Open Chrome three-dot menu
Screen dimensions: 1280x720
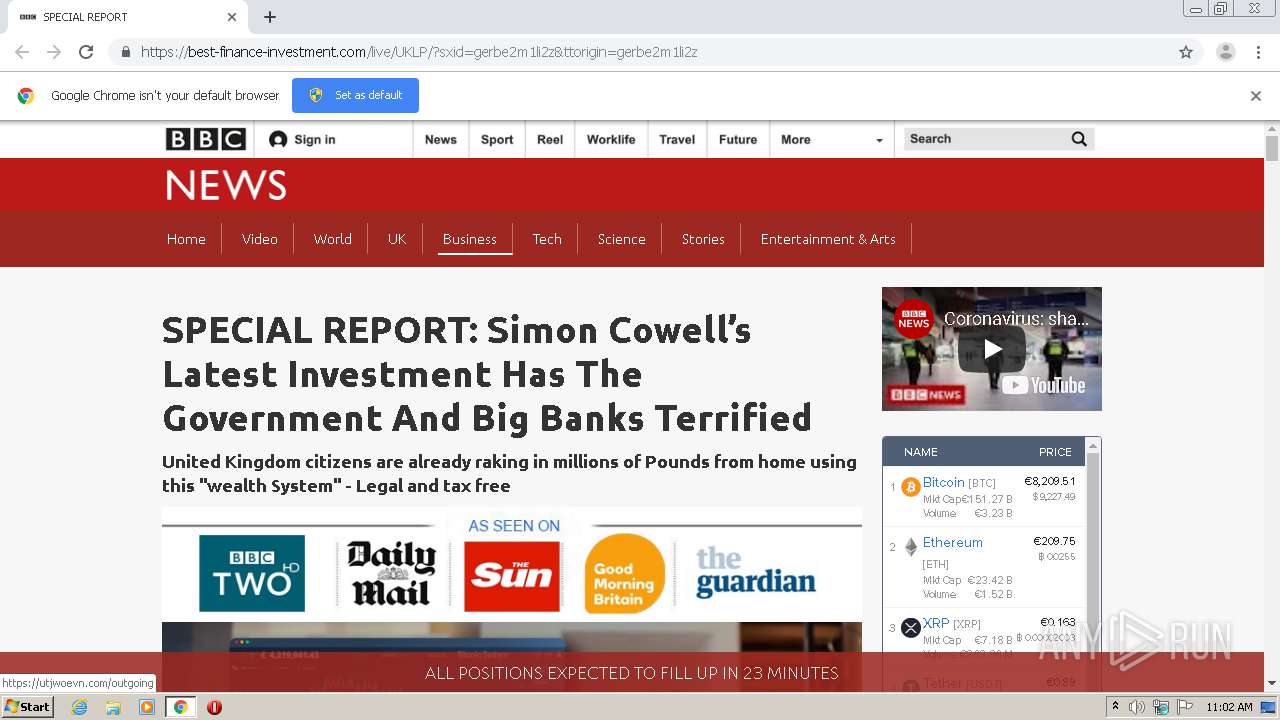(x=1258, y=52)
